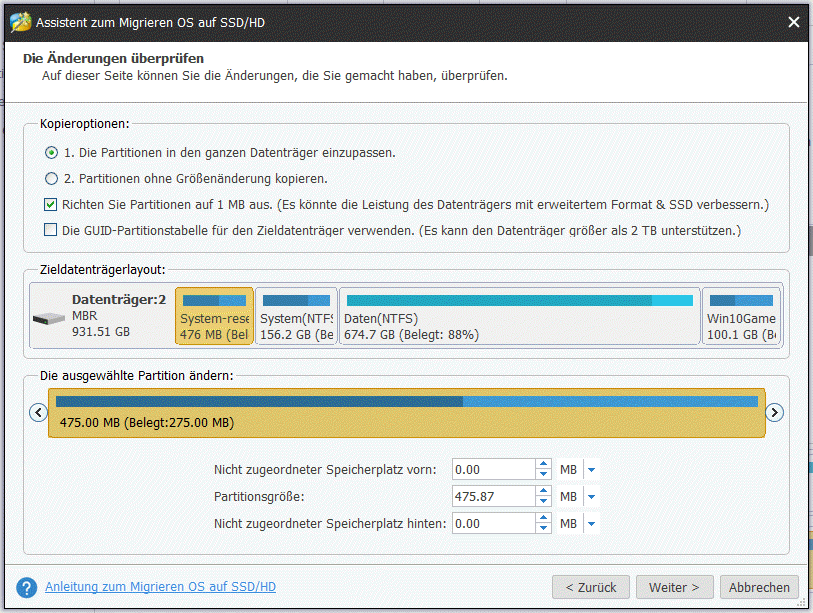Select the System(NTFS) 156.2 GB partition
Image resolution: width=813 pixels, height=613 pixels.
(x=296, y=317)
